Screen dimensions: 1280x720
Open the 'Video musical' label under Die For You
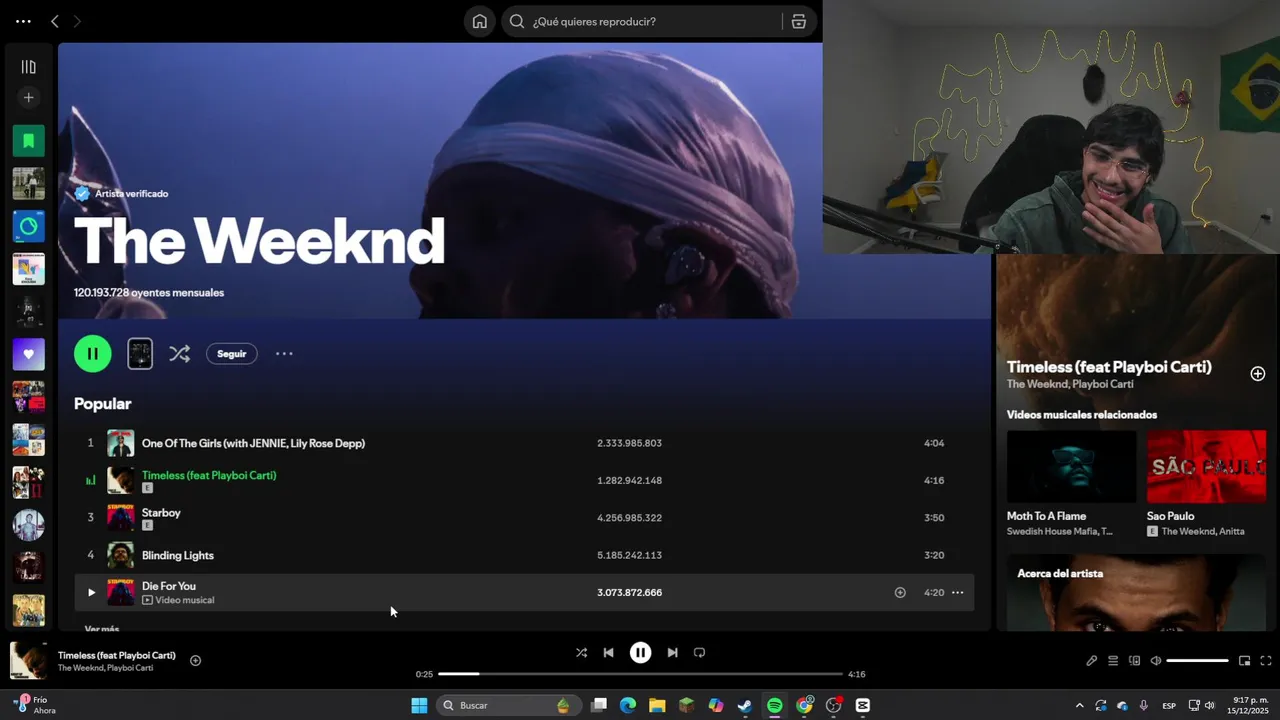(x=178, y=600)
